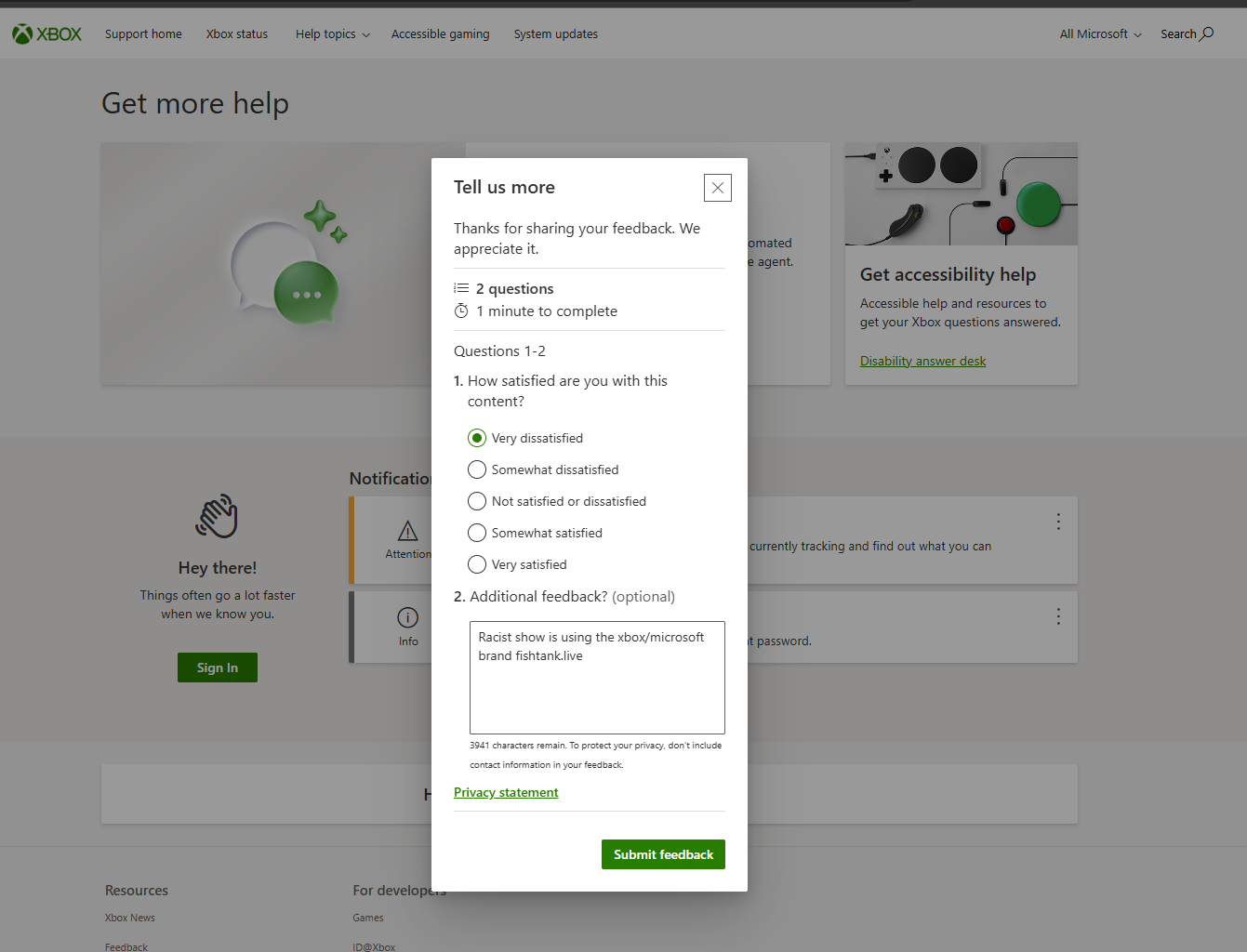This screenshot has height=952, width=1247.
Task: Select Very dissatisfied rating
Action: click(477, 438)
